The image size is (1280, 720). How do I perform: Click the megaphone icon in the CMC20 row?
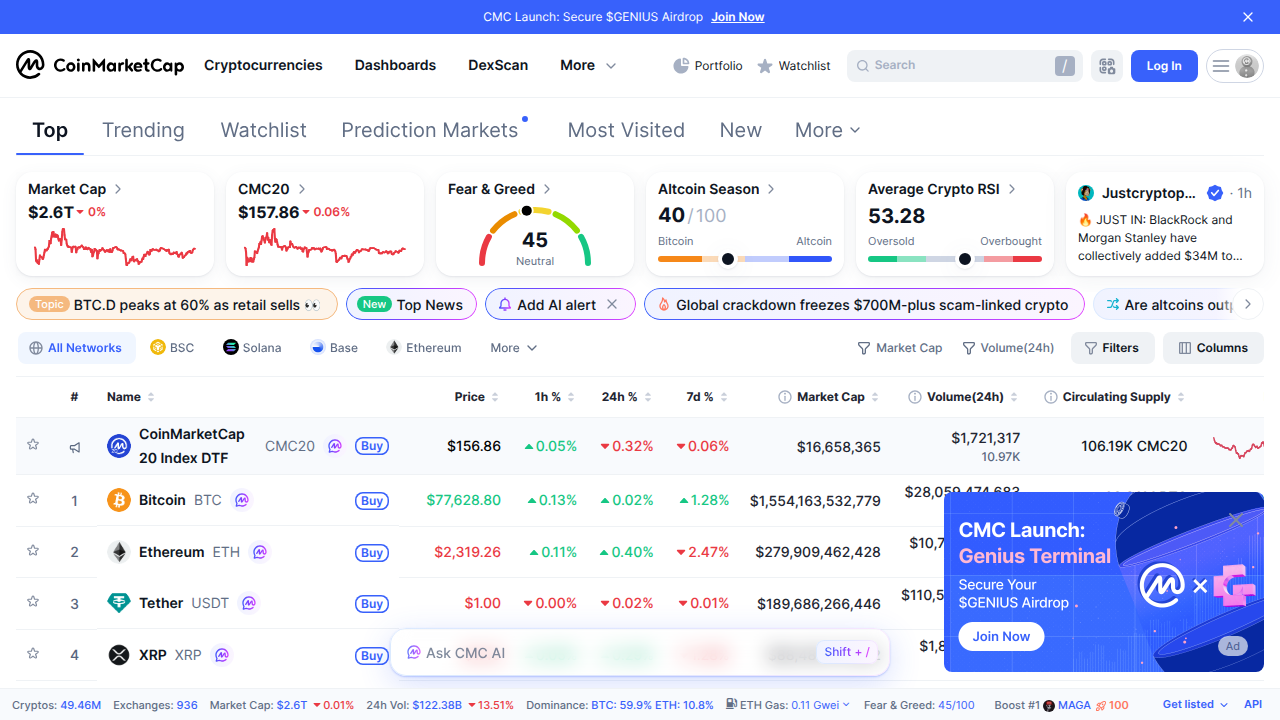(x=74, y=447)
